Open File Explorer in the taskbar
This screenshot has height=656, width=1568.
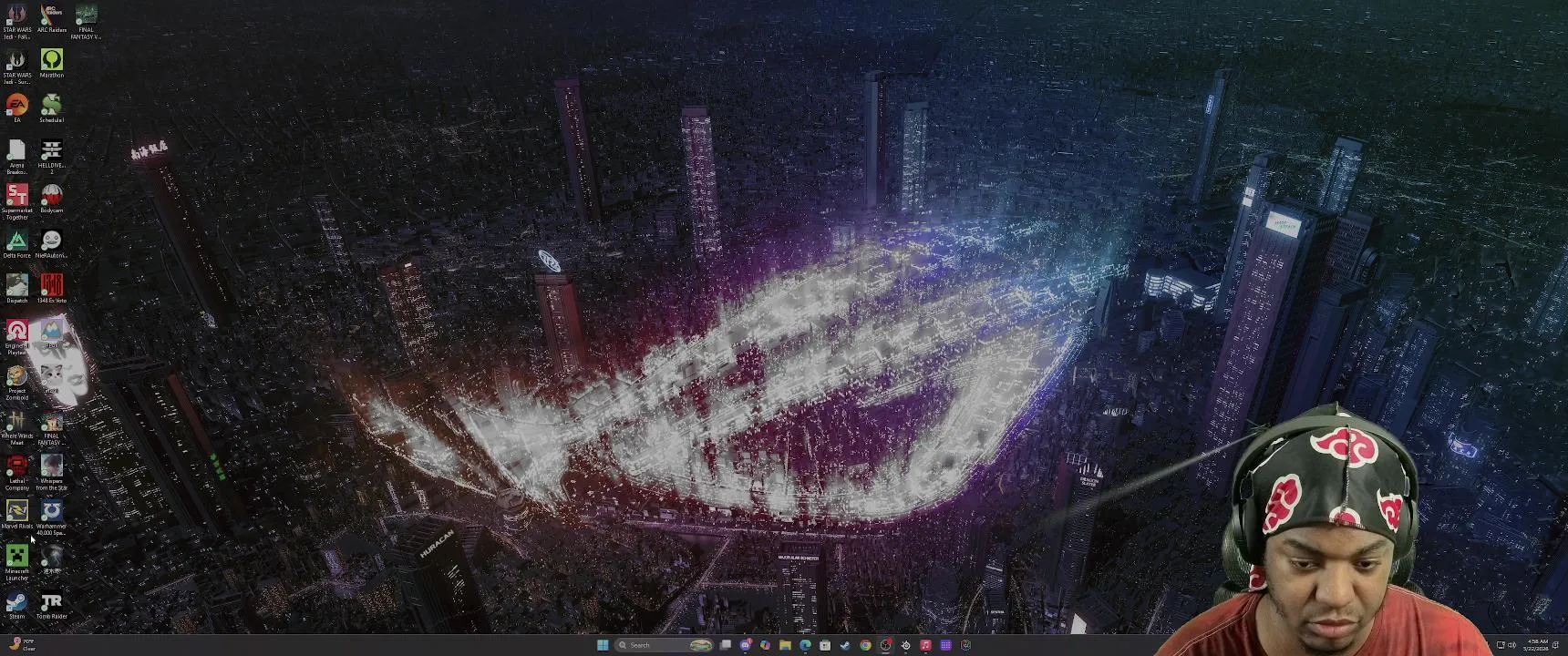pyautogui.click(x=785, y=645)
